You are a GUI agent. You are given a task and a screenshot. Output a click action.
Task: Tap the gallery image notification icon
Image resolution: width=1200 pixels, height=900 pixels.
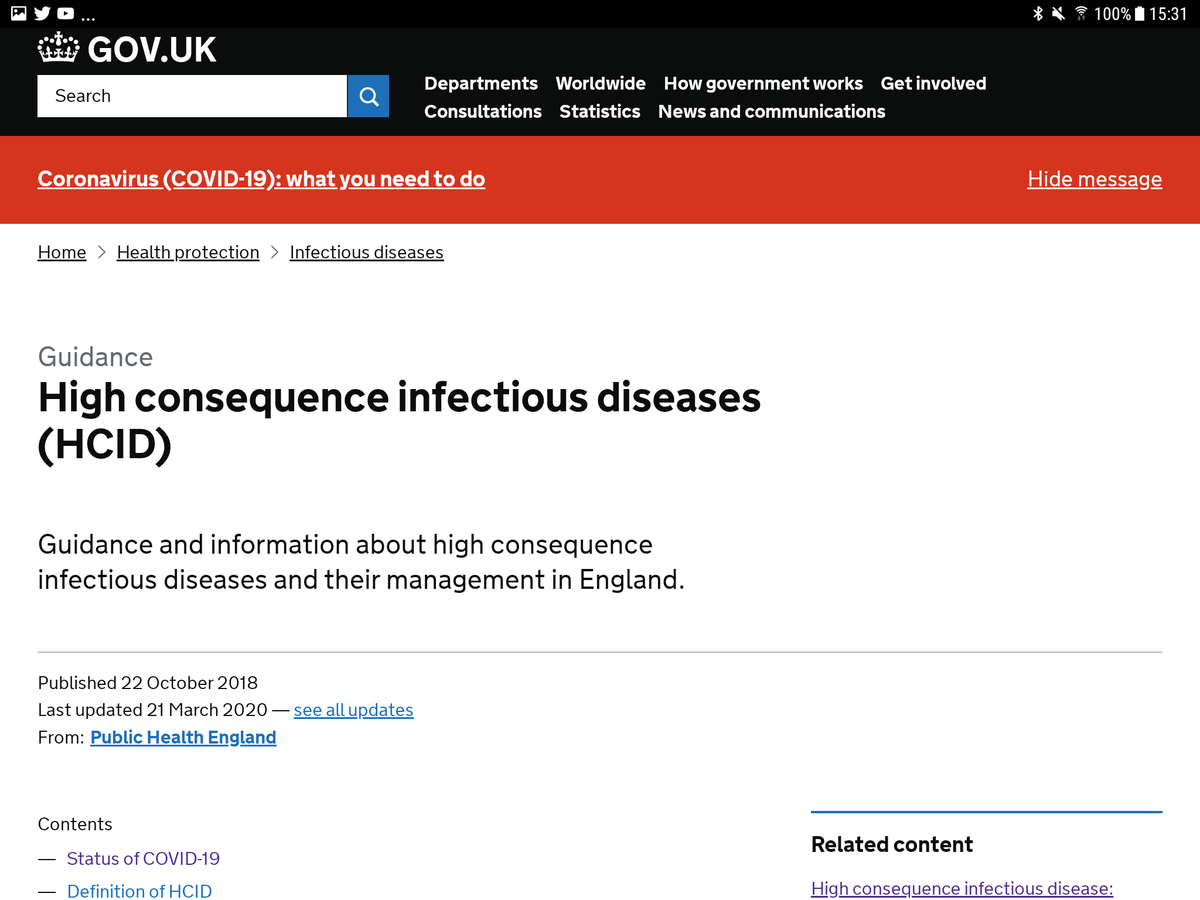point(19,13)
